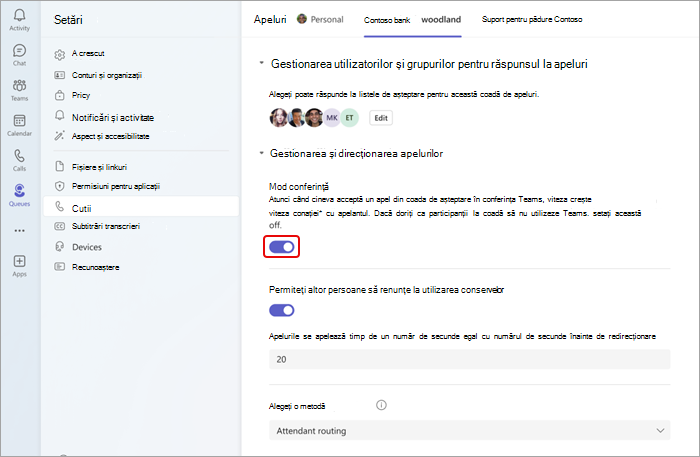Open Chat in the app rail
The width and height of the screenshot is (700, 457).
coord(20,50)
